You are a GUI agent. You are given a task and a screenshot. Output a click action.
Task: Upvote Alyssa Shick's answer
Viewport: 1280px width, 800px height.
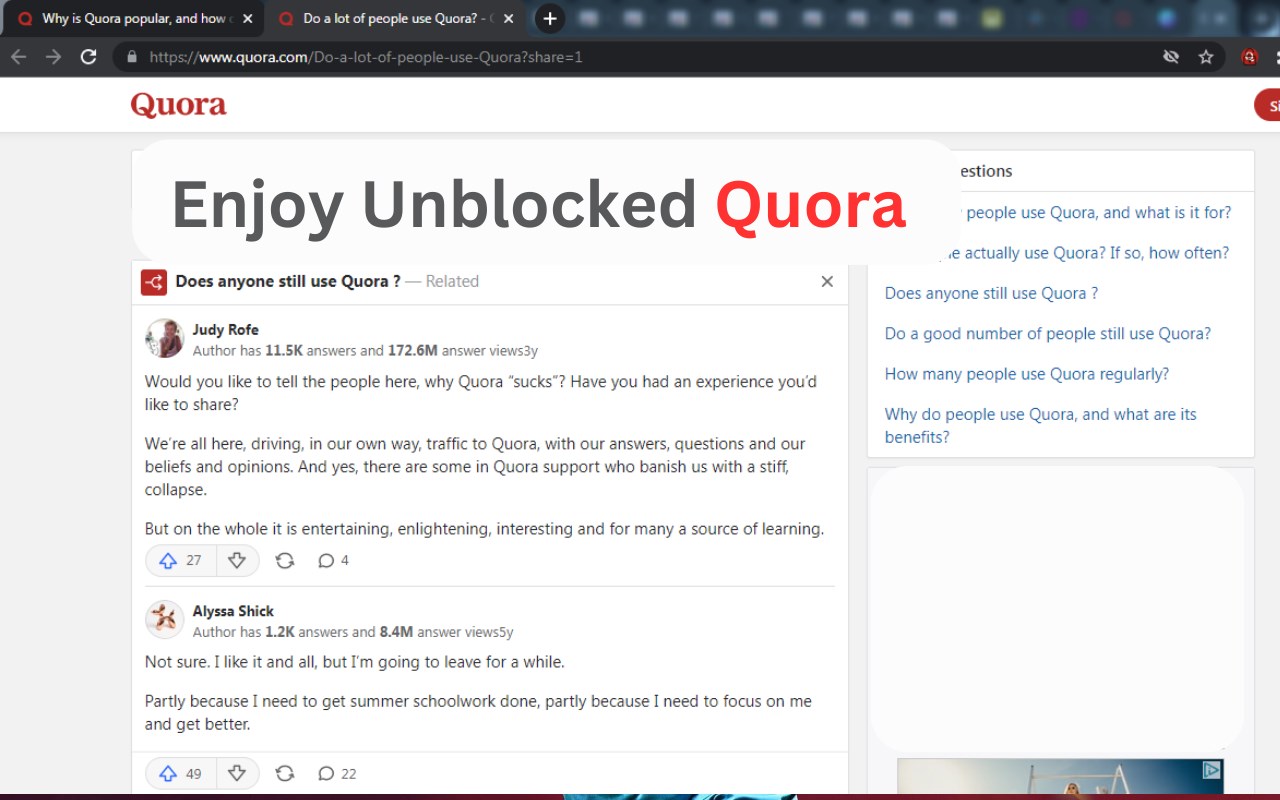click(181, 774)
